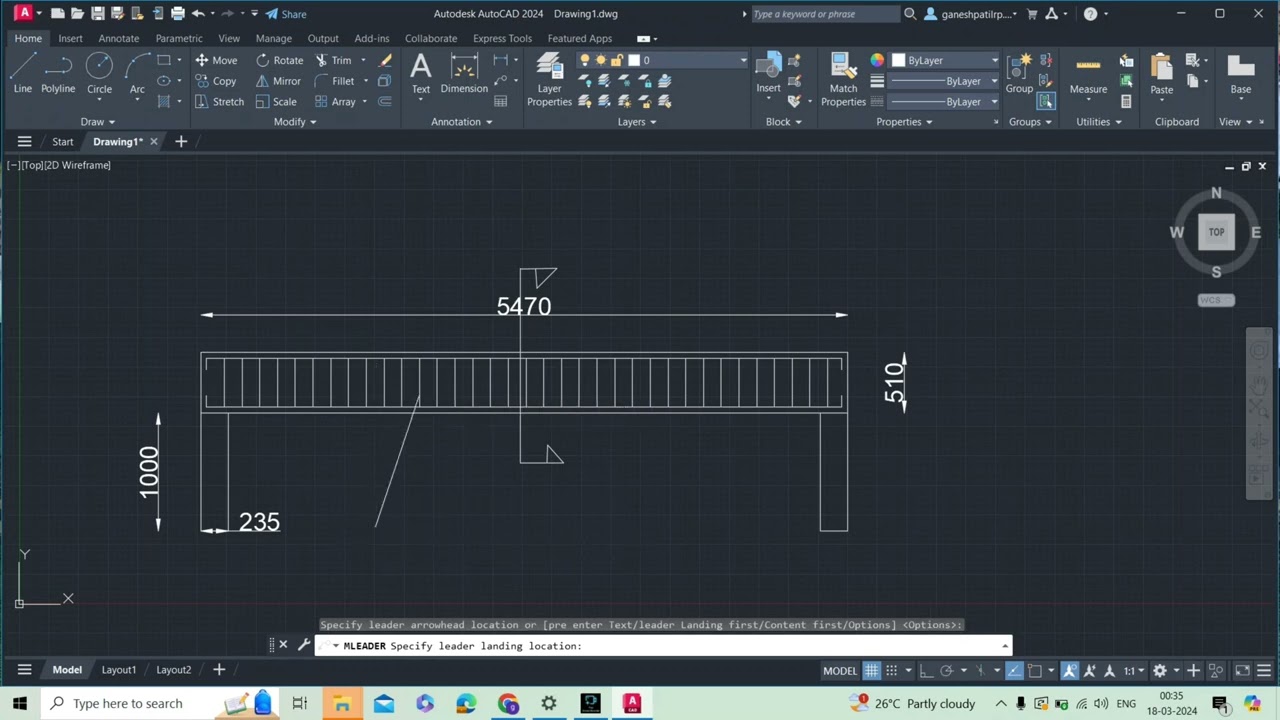The image size is (1280, 720).
Task: Expand the Utilities panel
Action: tap(1099, 122)
